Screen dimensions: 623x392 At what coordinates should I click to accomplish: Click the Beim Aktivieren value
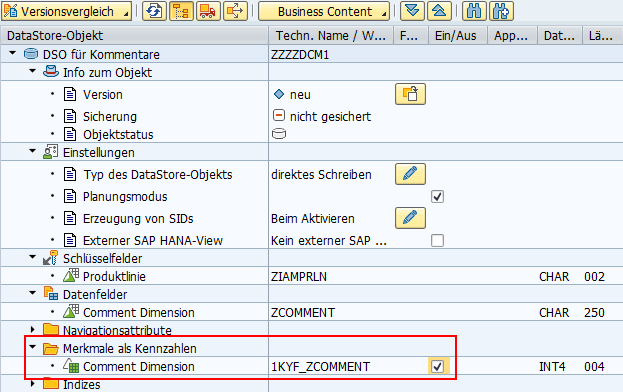click(x=313, y=218)
